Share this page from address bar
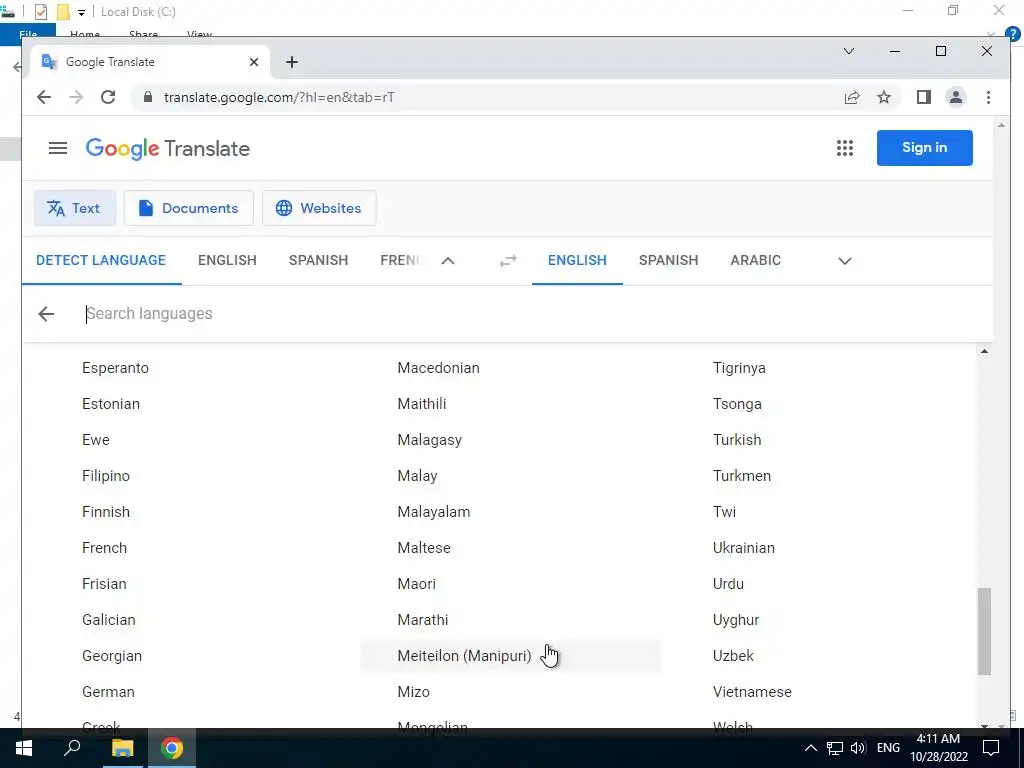 click(x=852, y=97)
